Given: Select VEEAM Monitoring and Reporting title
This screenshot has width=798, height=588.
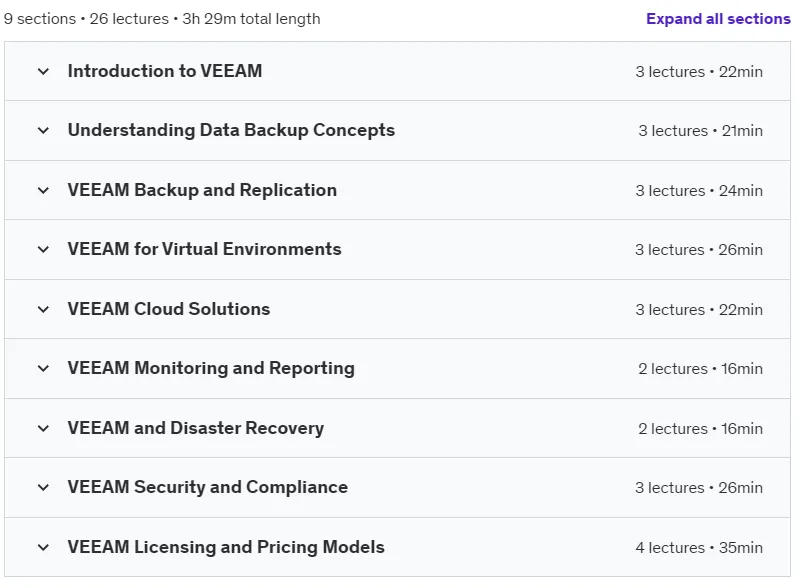Looking at the screenshot, I should (211, 368).
